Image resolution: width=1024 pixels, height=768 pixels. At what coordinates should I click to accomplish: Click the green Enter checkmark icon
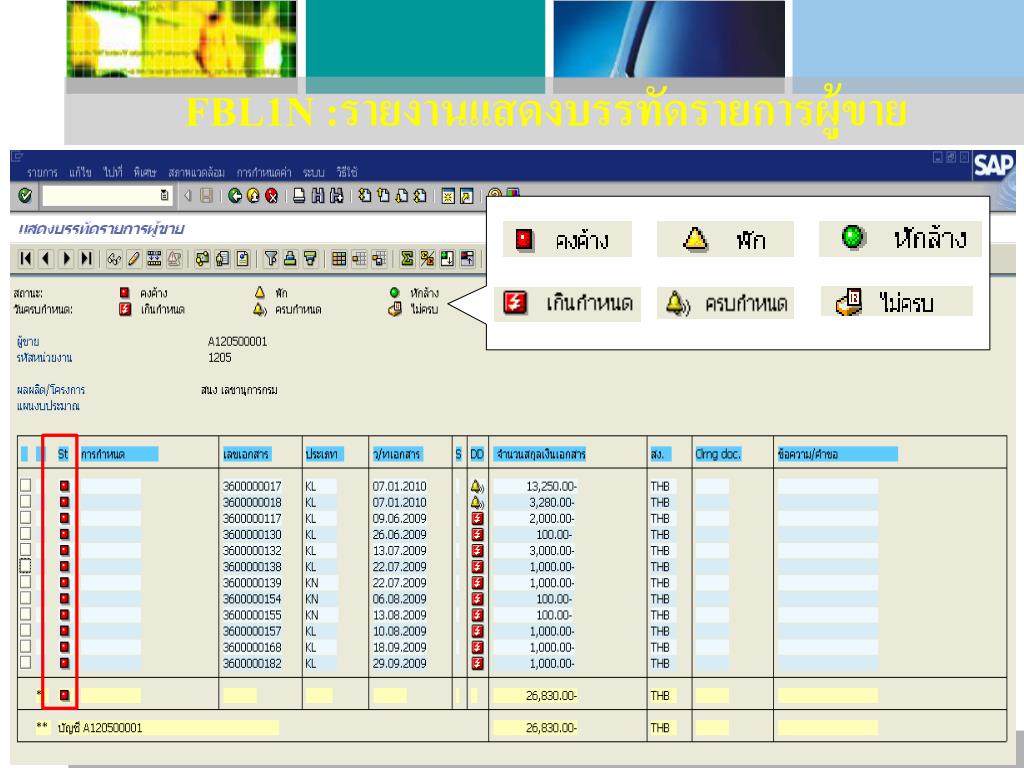25,195
